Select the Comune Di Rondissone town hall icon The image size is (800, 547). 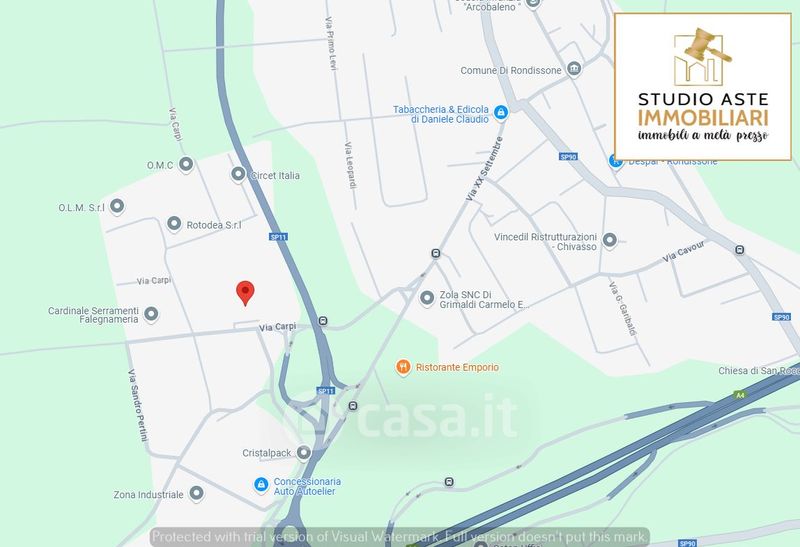tap(574, 68)
